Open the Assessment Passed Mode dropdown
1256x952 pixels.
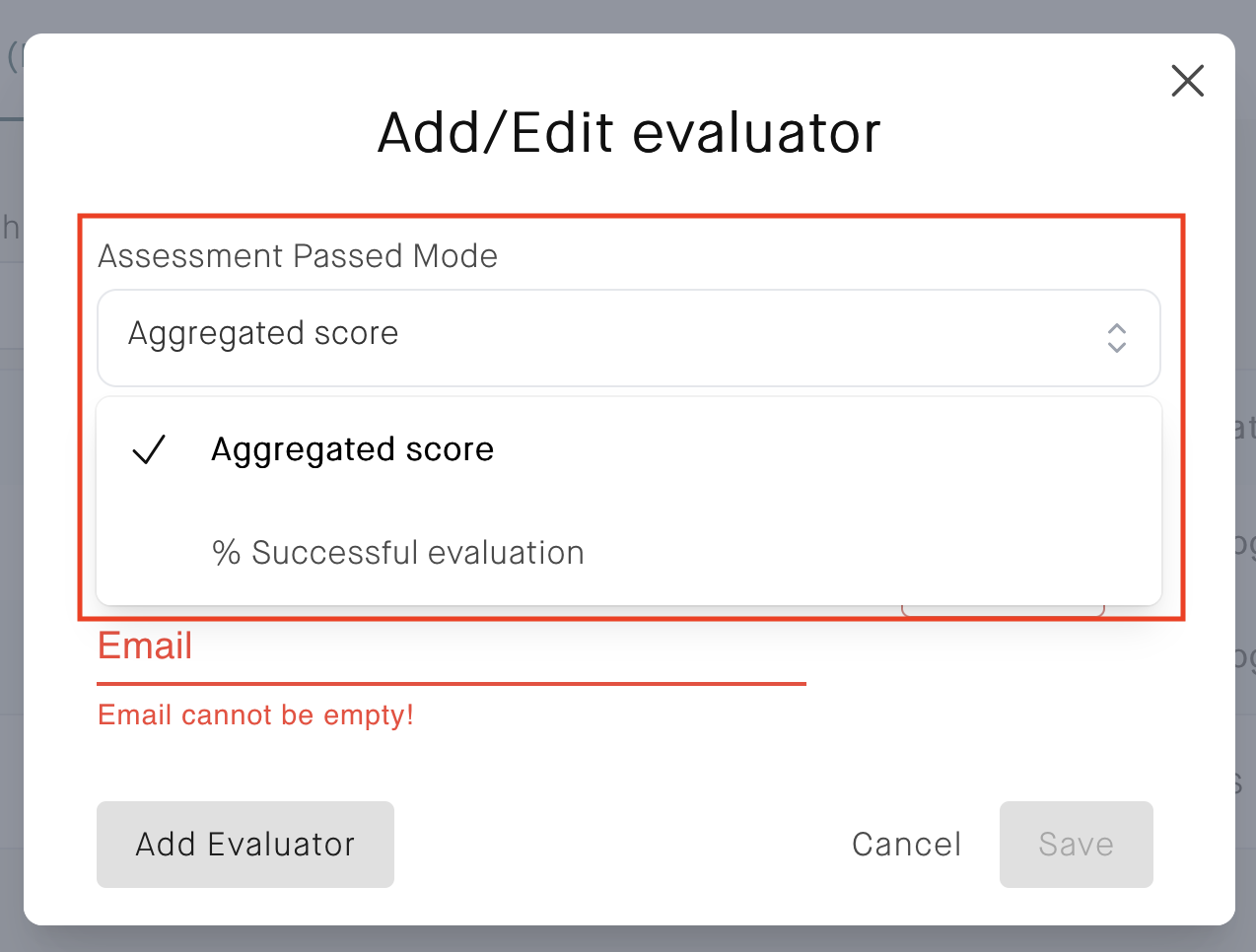pos(628,338)
